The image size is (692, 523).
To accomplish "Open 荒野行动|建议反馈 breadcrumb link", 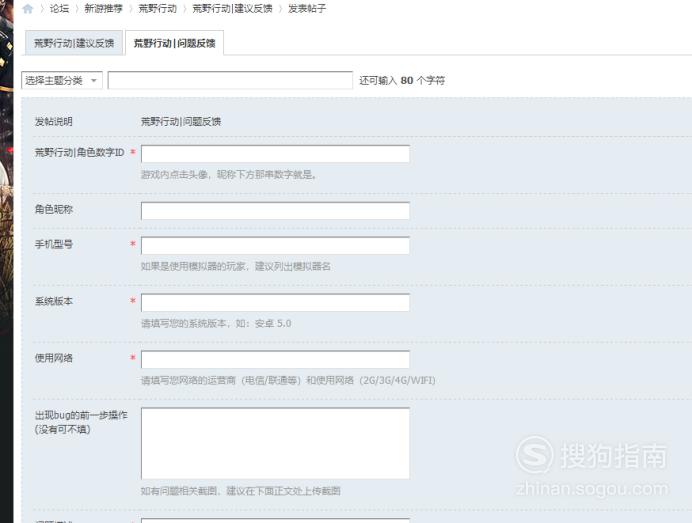I will pos(232,8).
